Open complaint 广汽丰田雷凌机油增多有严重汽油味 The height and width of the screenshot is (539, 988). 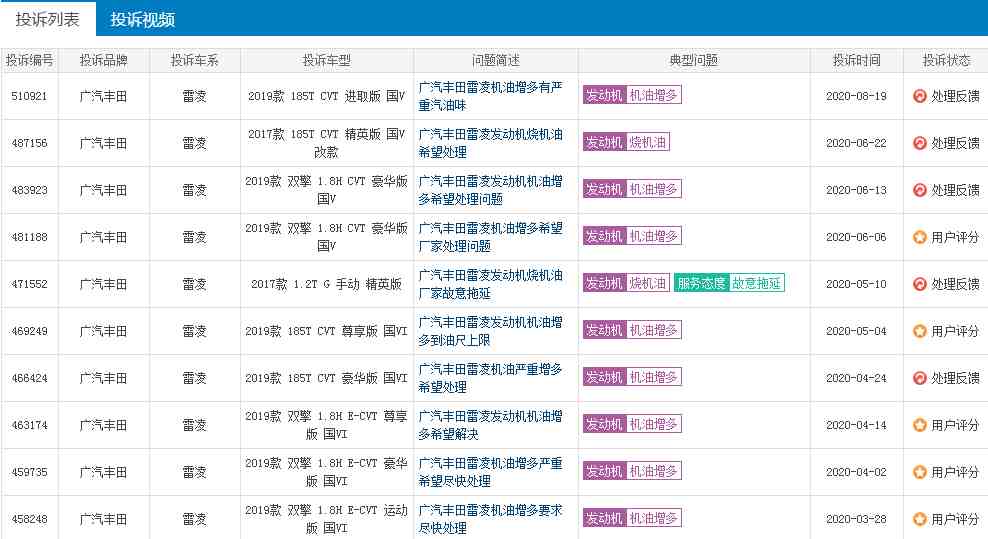[x=490, y=96]
